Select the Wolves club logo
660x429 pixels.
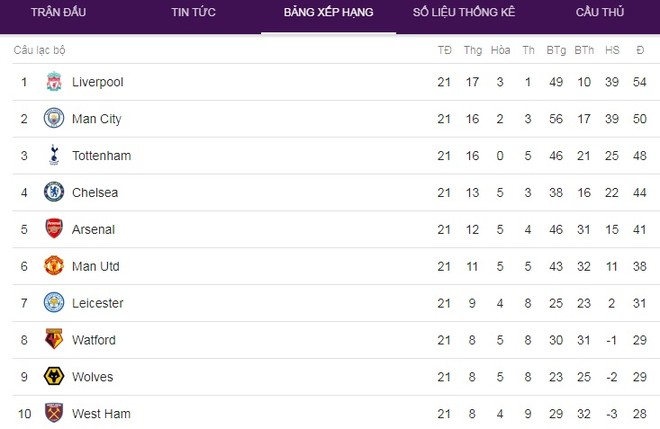[x=54, y=377]
